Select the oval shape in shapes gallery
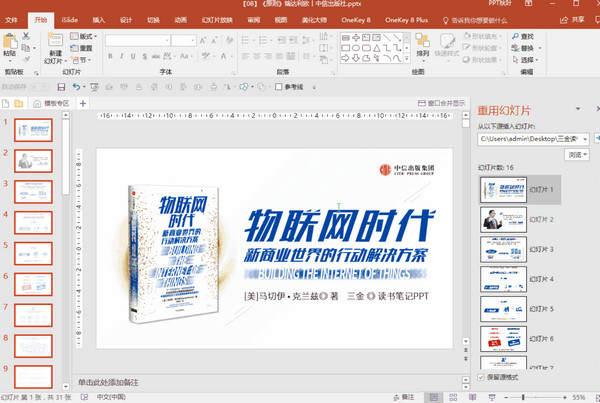 pos(356,48)
